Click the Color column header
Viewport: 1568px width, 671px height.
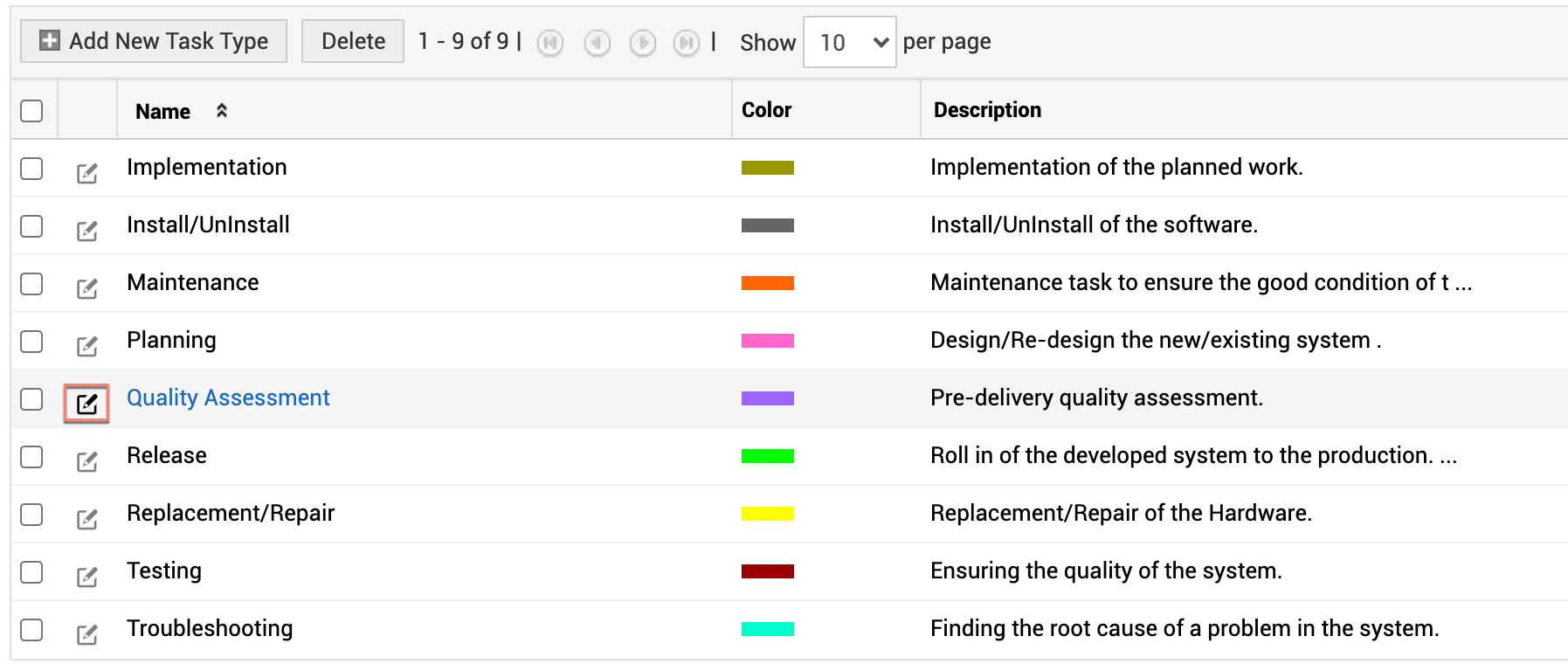[x=766, y=110]
